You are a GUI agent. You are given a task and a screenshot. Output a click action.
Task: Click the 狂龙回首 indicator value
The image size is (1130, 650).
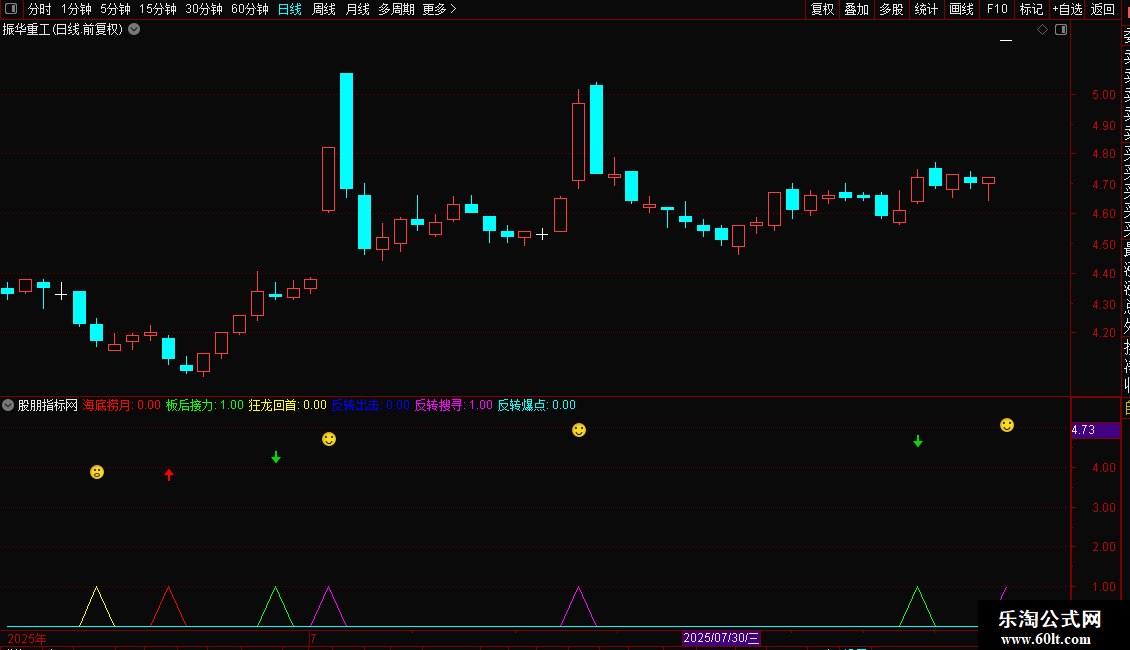point(288,405)
